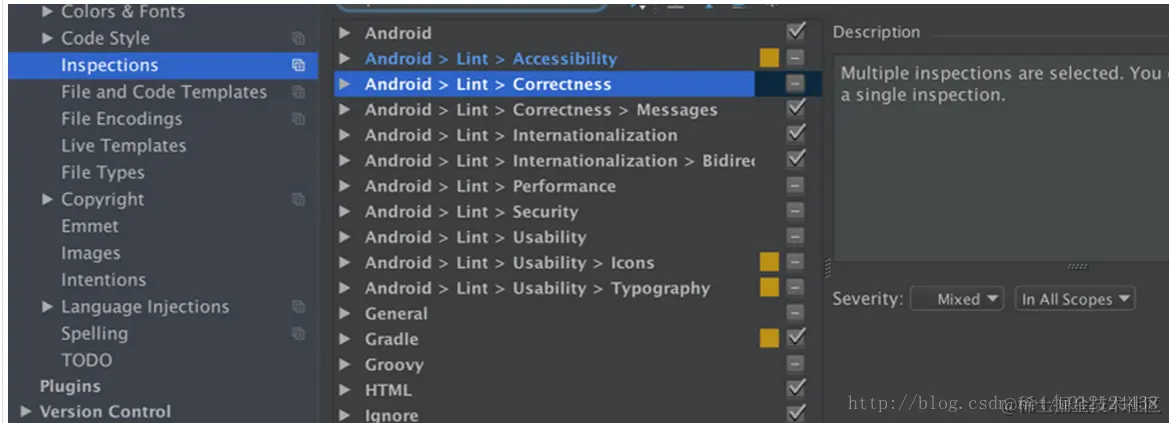
Task: Click the project icon next to File and Code Templates
Action: tap(298, 92)
